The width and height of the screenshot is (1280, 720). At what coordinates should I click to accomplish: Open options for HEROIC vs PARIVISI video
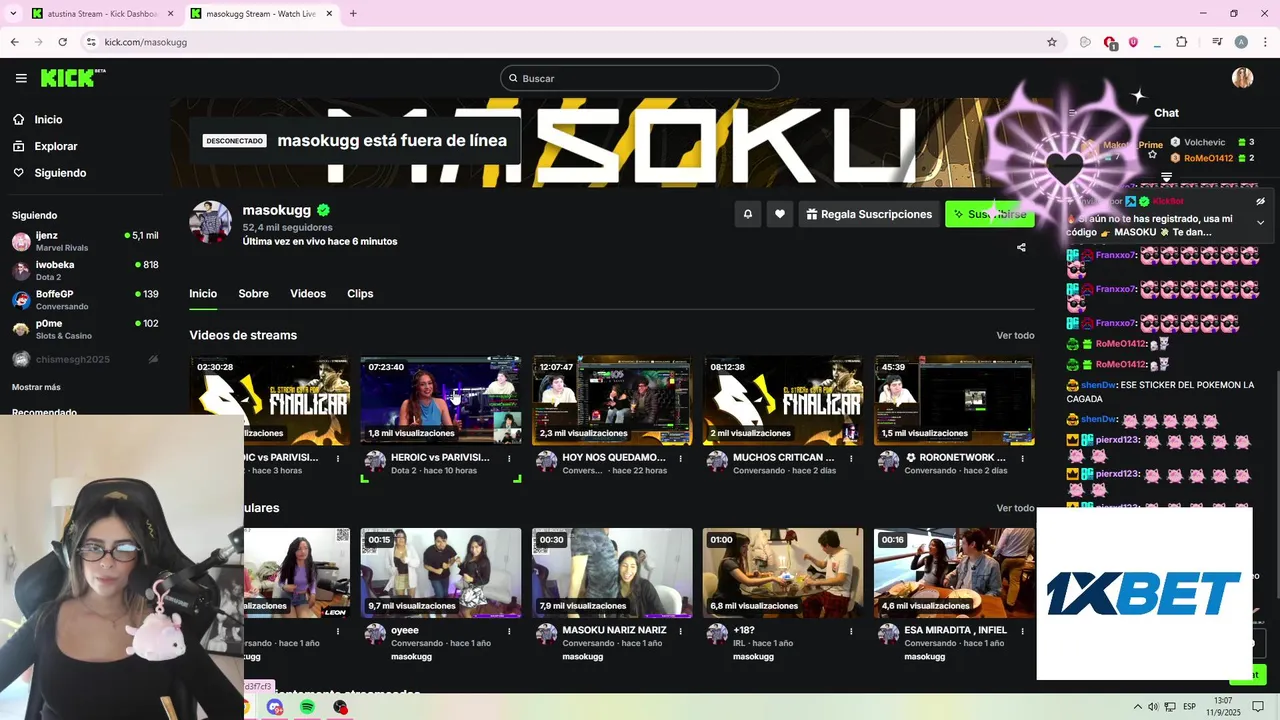click(x=509, y=459)
